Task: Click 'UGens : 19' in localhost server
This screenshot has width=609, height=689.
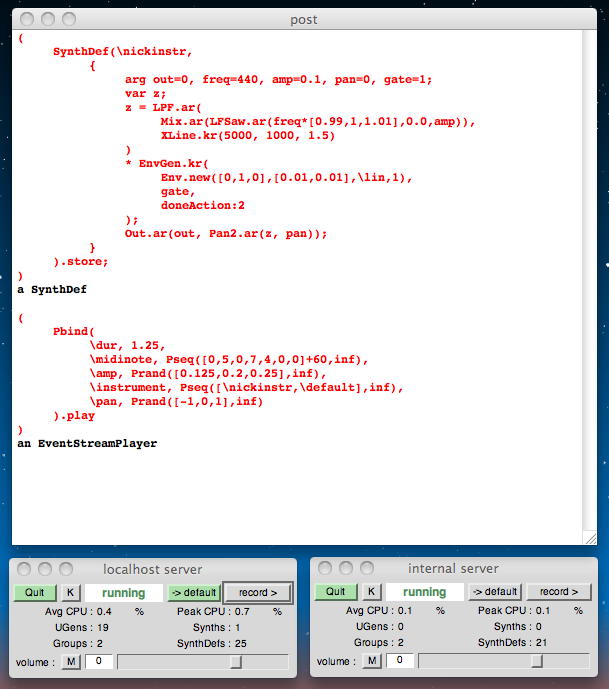Action: pyautogui.click(x=82, y=627)
